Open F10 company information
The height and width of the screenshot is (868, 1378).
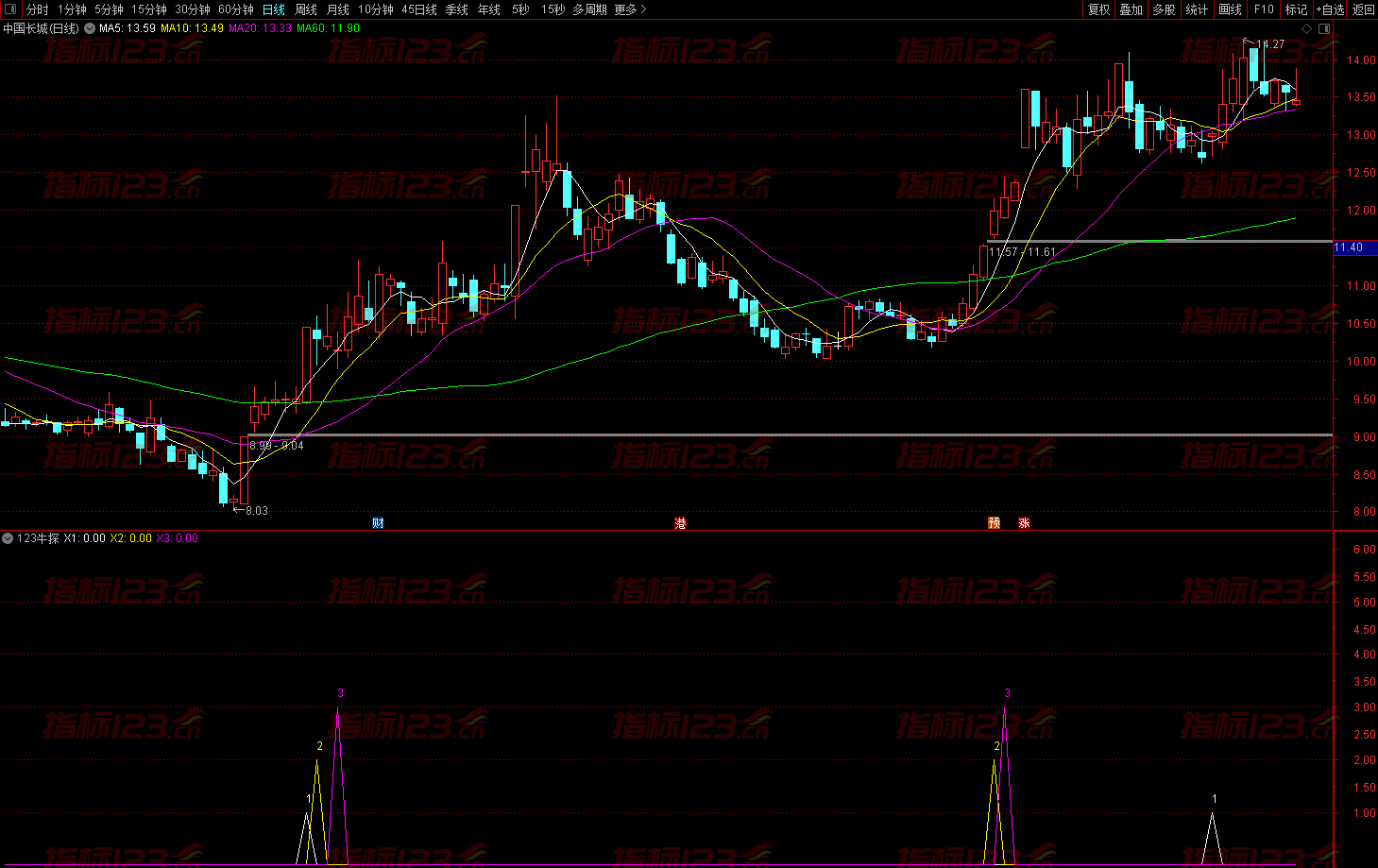[x=1264, y=9]
